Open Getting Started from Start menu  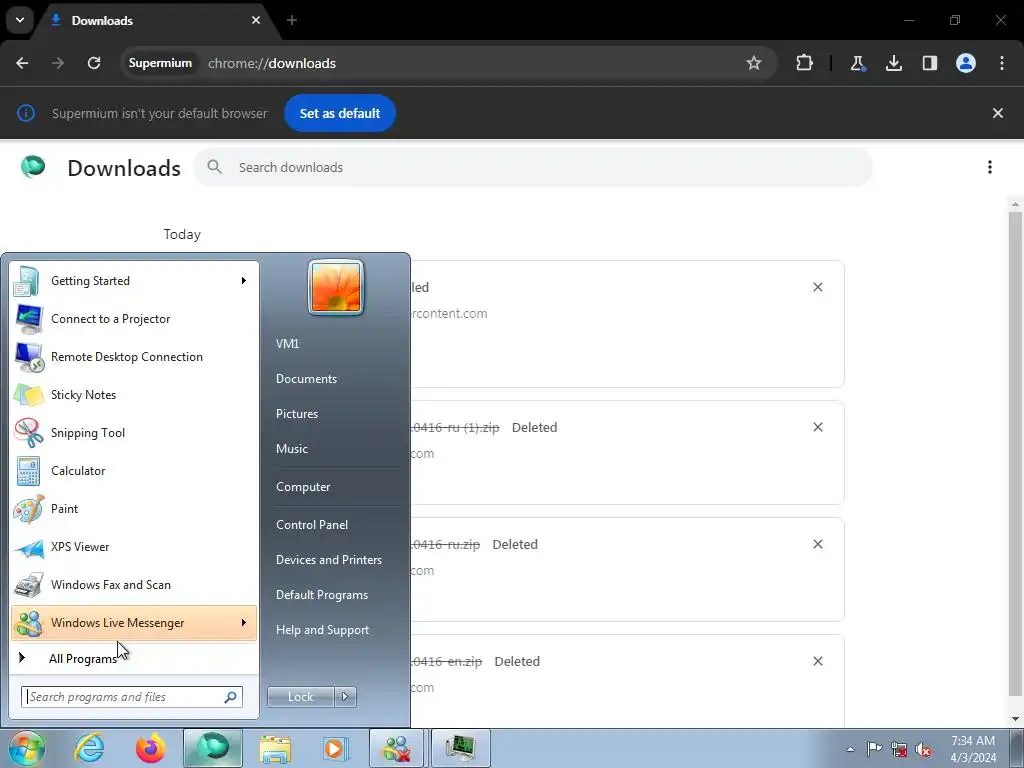(133, 281)
